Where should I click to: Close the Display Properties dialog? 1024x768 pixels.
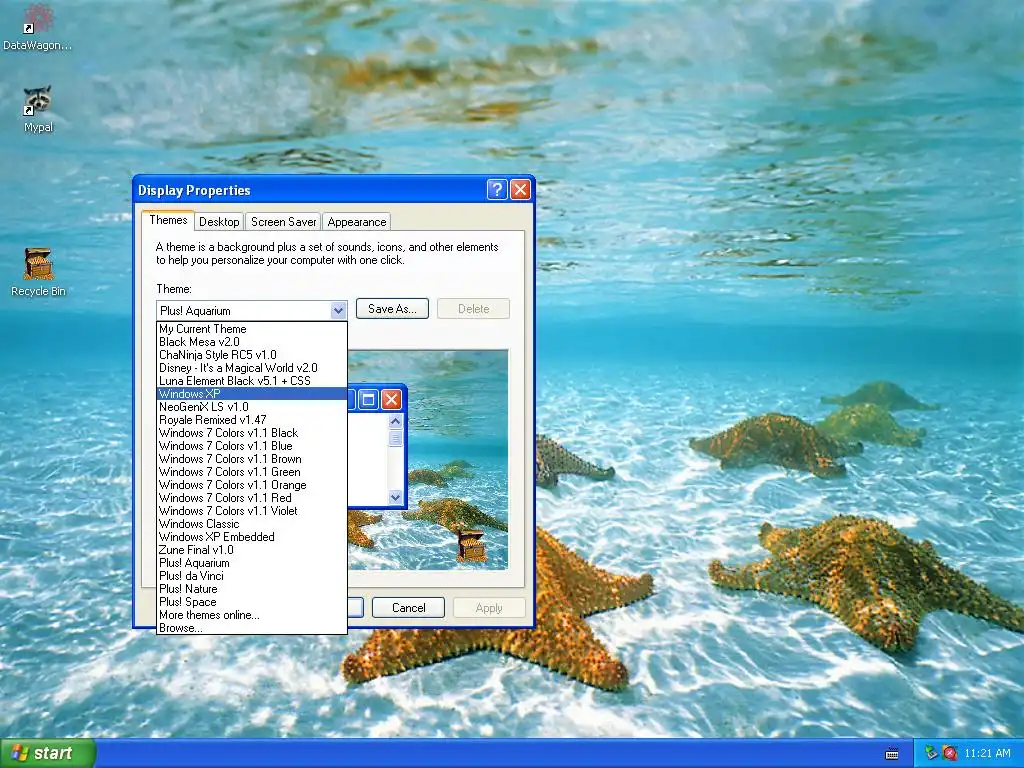[x=520, y=189]
